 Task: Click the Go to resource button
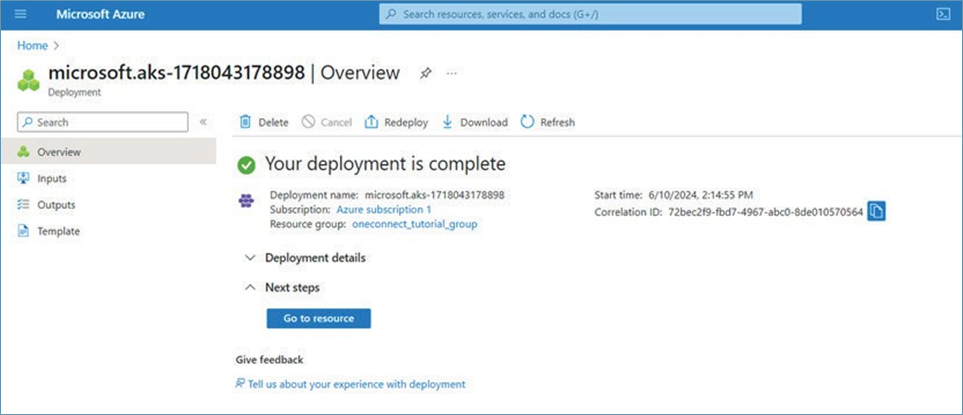(x=318, y=318)
